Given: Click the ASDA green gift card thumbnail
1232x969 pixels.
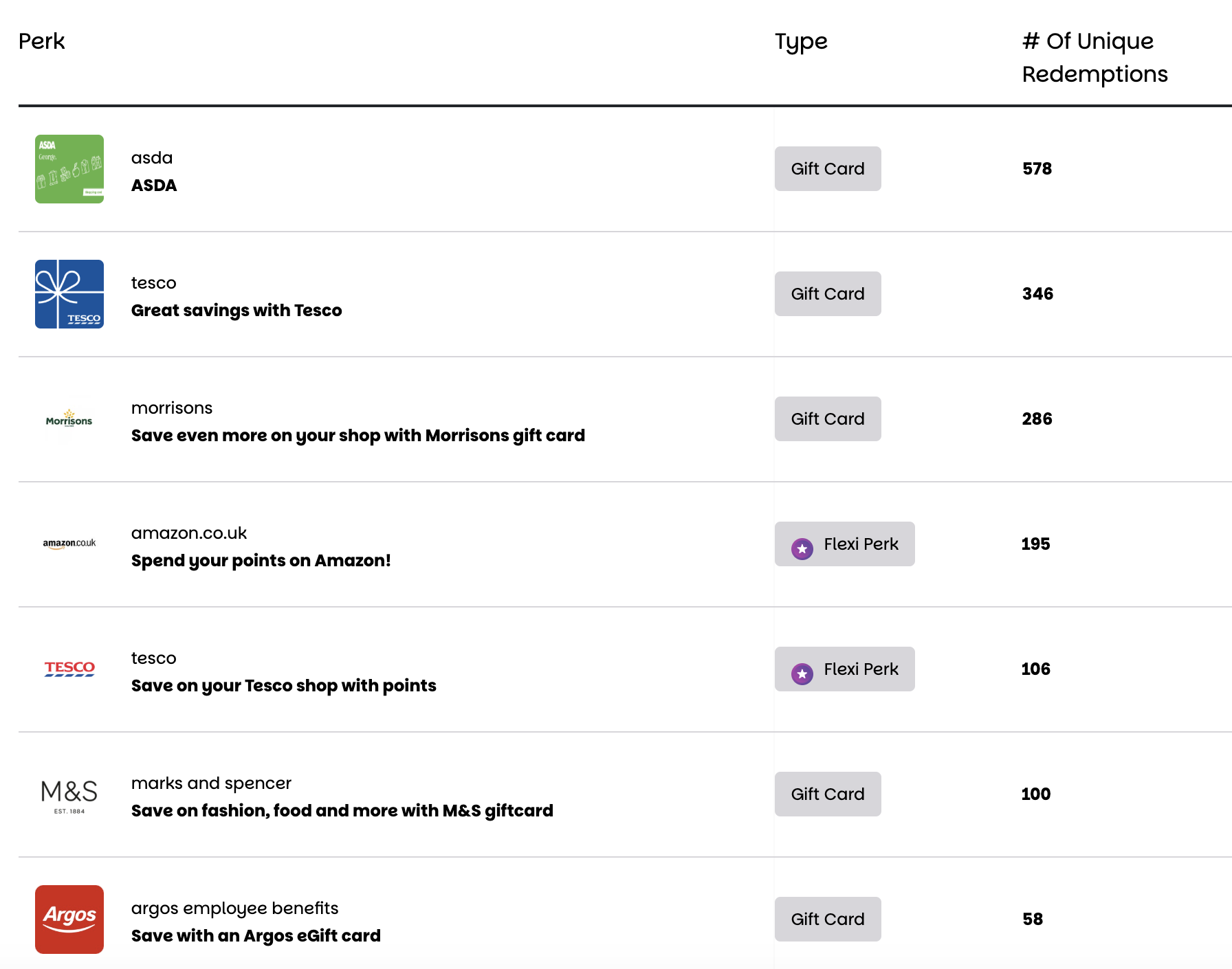Looking at the screenshot, I should 69,169.
